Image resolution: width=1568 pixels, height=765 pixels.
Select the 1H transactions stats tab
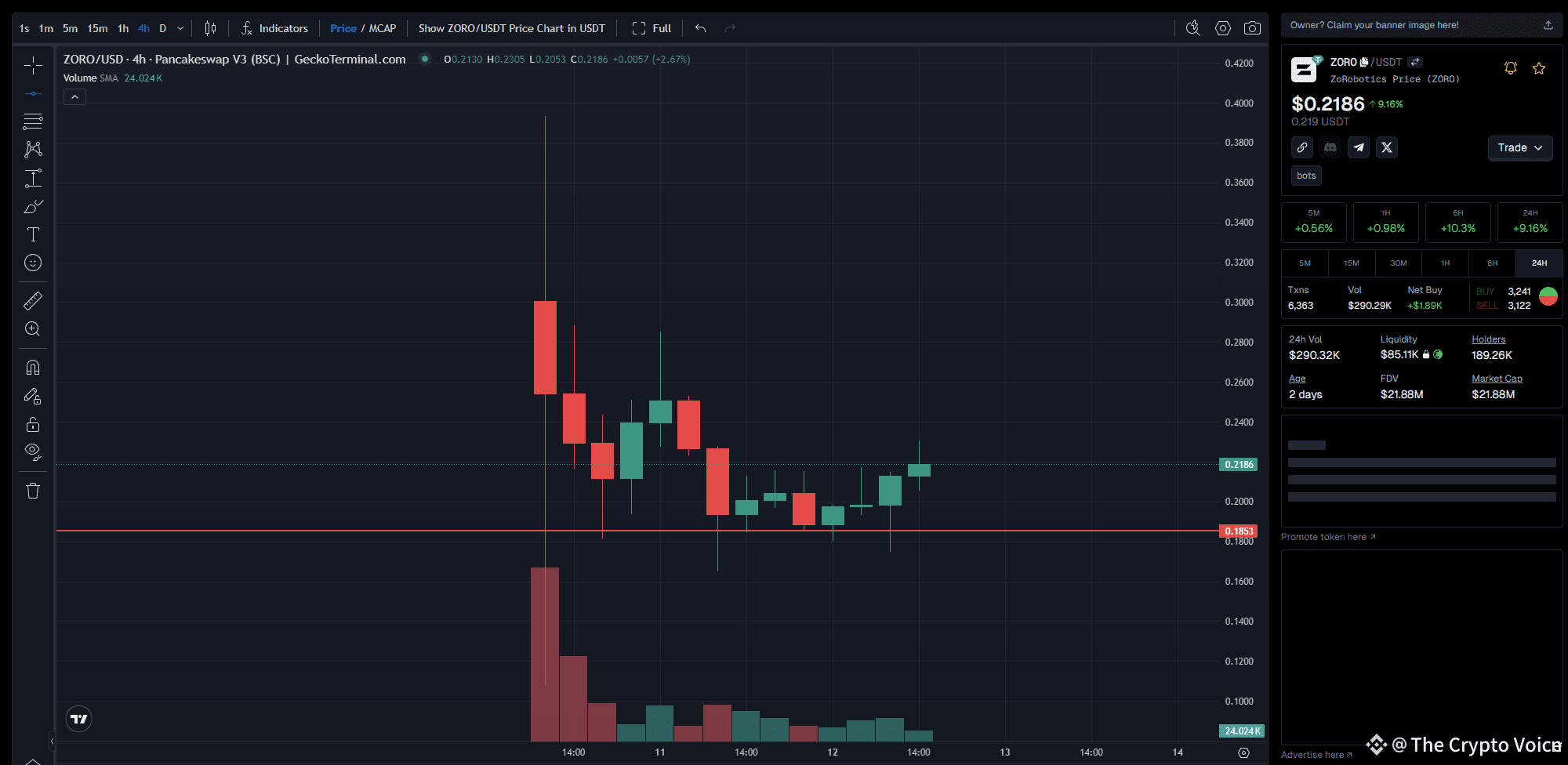click(1446, 263)
